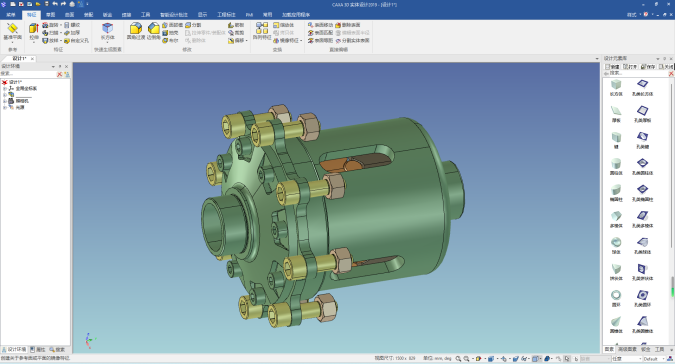
Task: Clear the design tree search with red X
Action: point(59,74)
